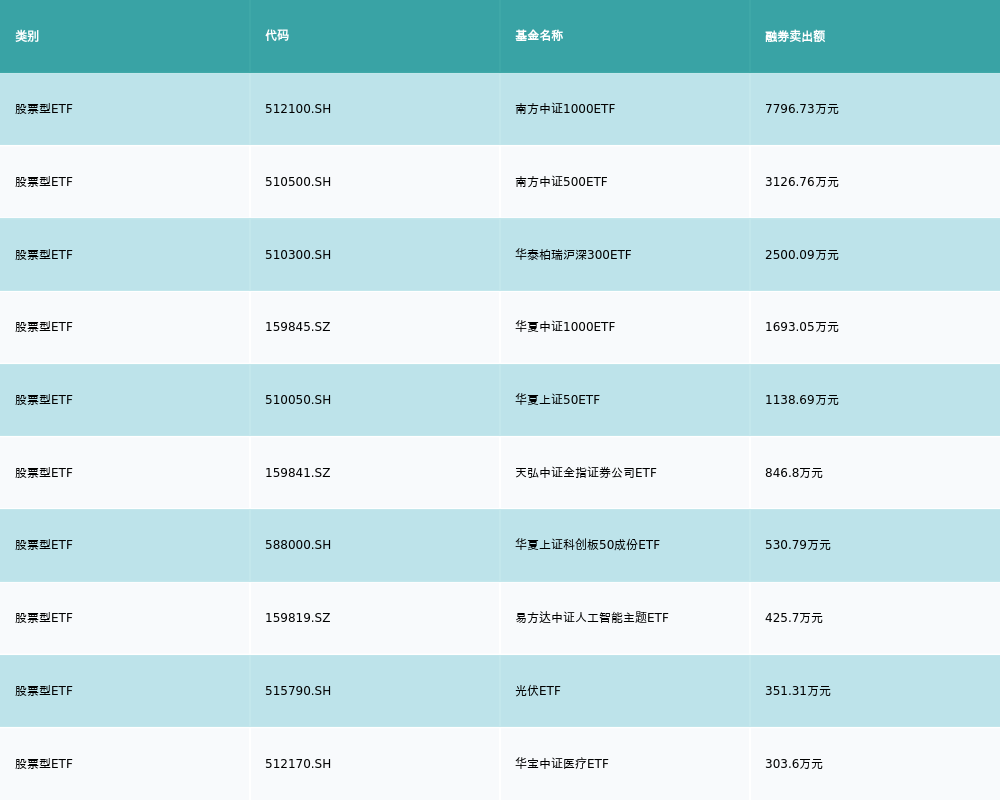Select the 303.6万元 amount cell
The width and height of the screenshot is (1000, 800).
pyautogui.click(x=794, y=764)
